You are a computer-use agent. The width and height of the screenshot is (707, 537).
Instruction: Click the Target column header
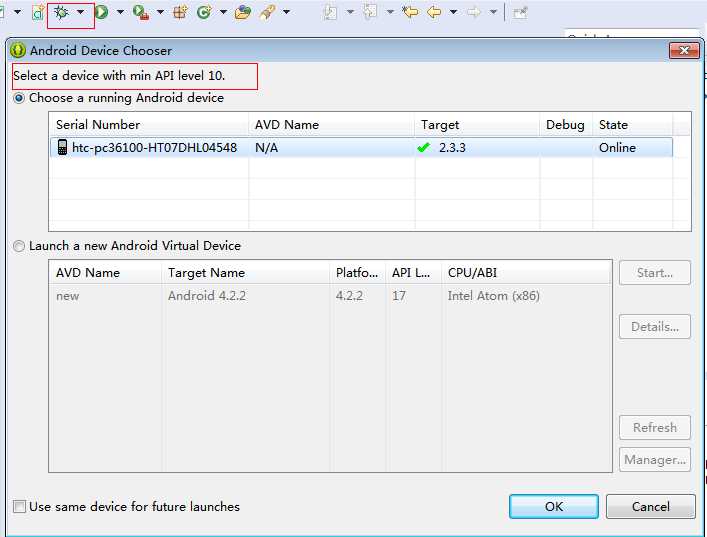point(477,124)
